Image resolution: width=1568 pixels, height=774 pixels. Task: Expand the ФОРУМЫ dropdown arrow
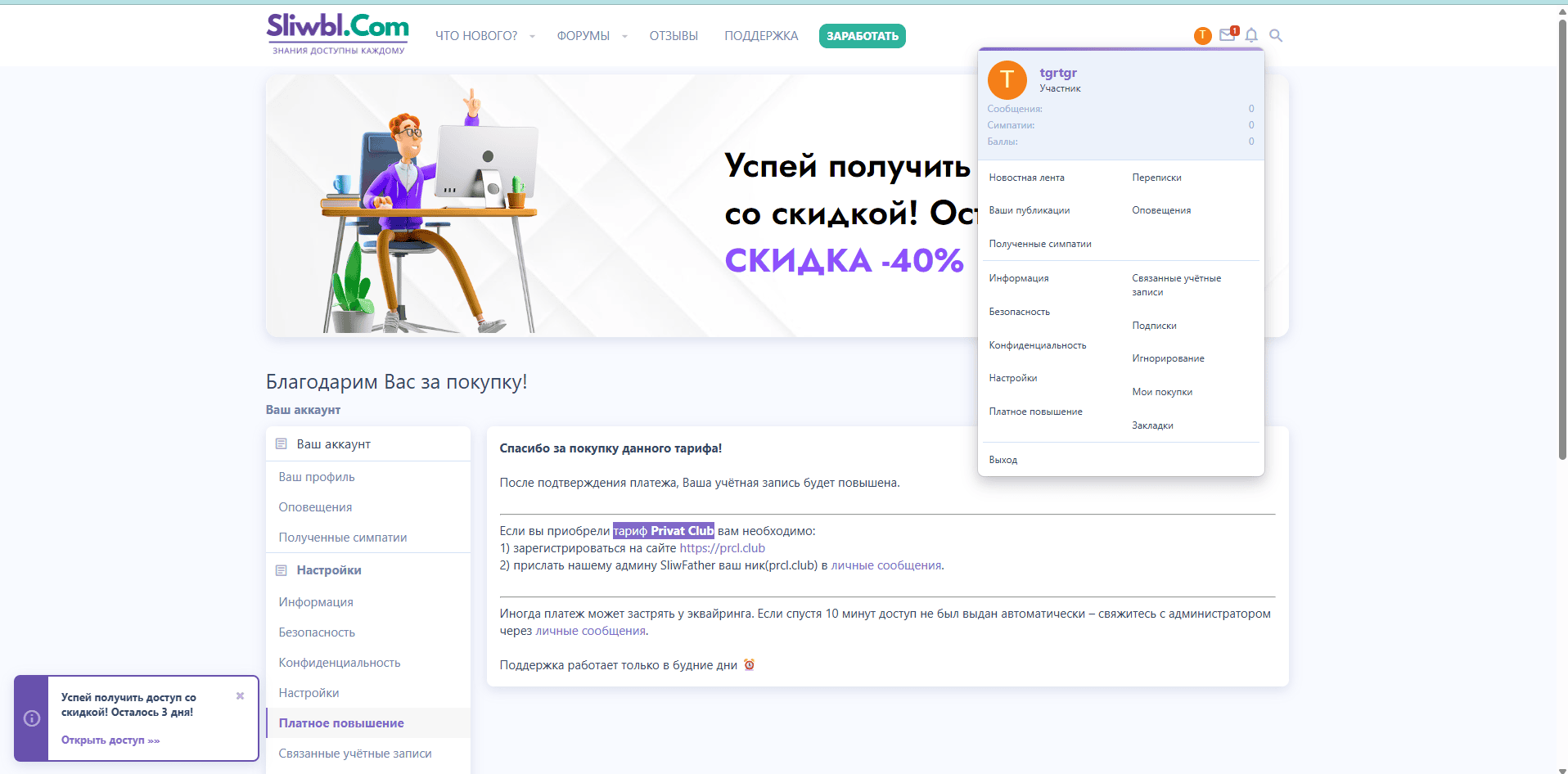click(x=624, y=36)
